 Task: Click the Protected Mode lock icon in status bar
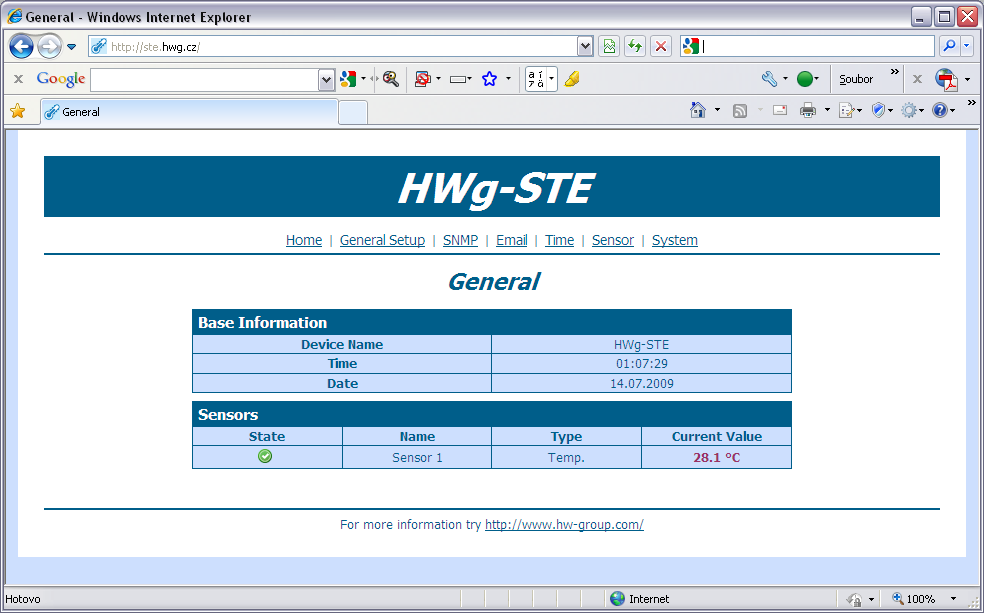pos(854,599)
